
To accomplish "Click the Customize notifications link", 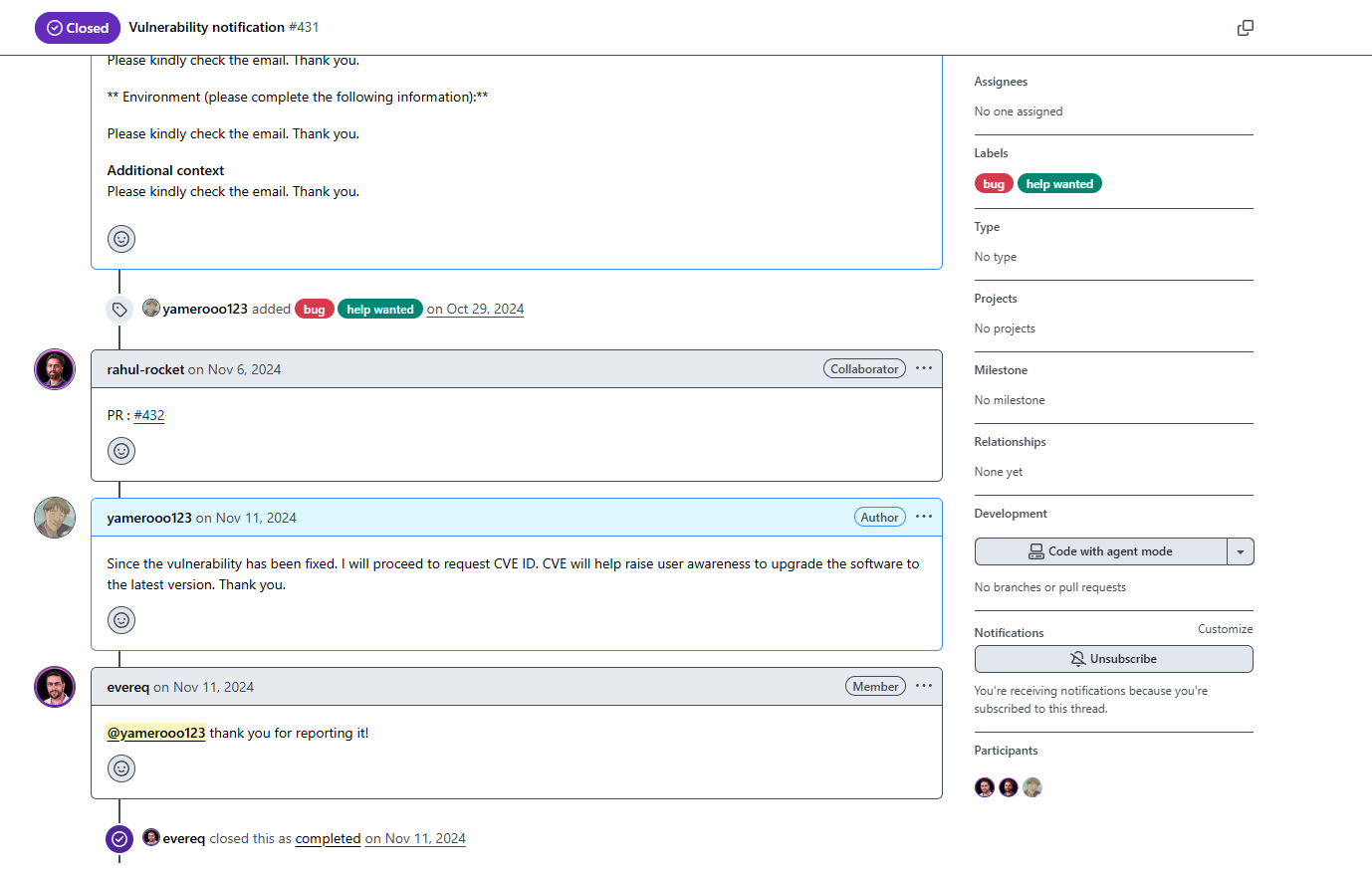I will click(x=1225, y=629).
